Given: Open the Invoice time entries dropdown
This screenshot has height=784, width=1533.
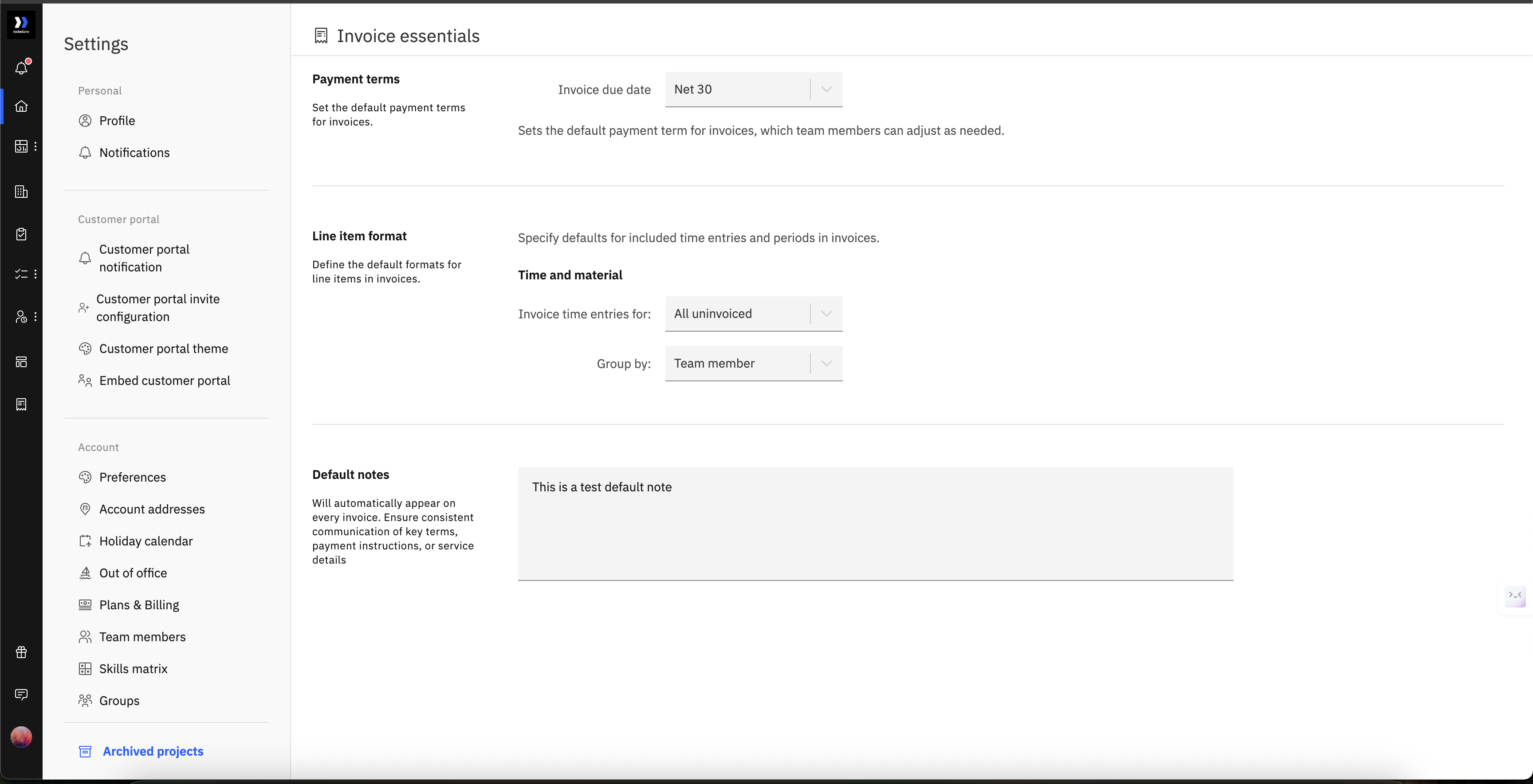Looking at the screenshot, I should pyautogui.click(x=753, y=314).
